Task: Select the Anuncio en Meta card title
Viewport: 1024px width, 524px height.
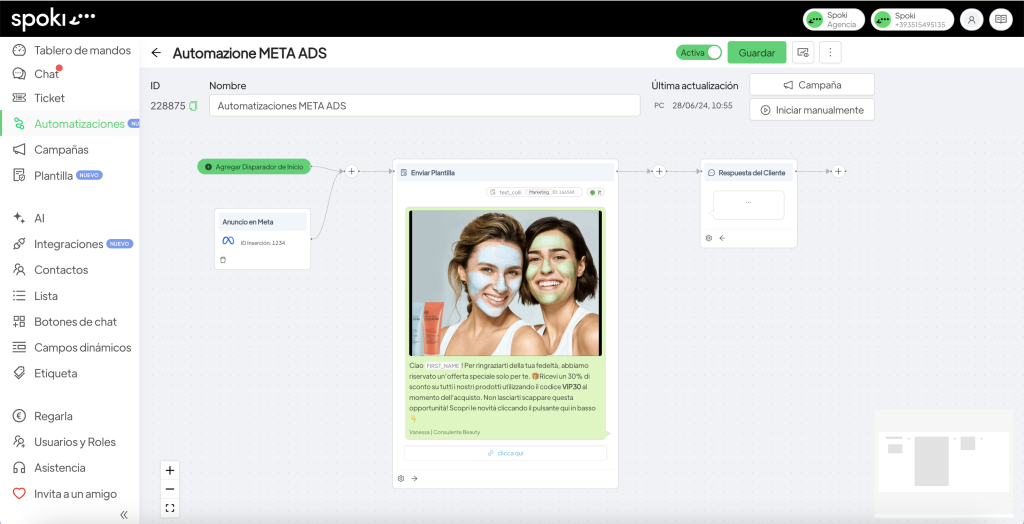Action: (x=248, y=221)
